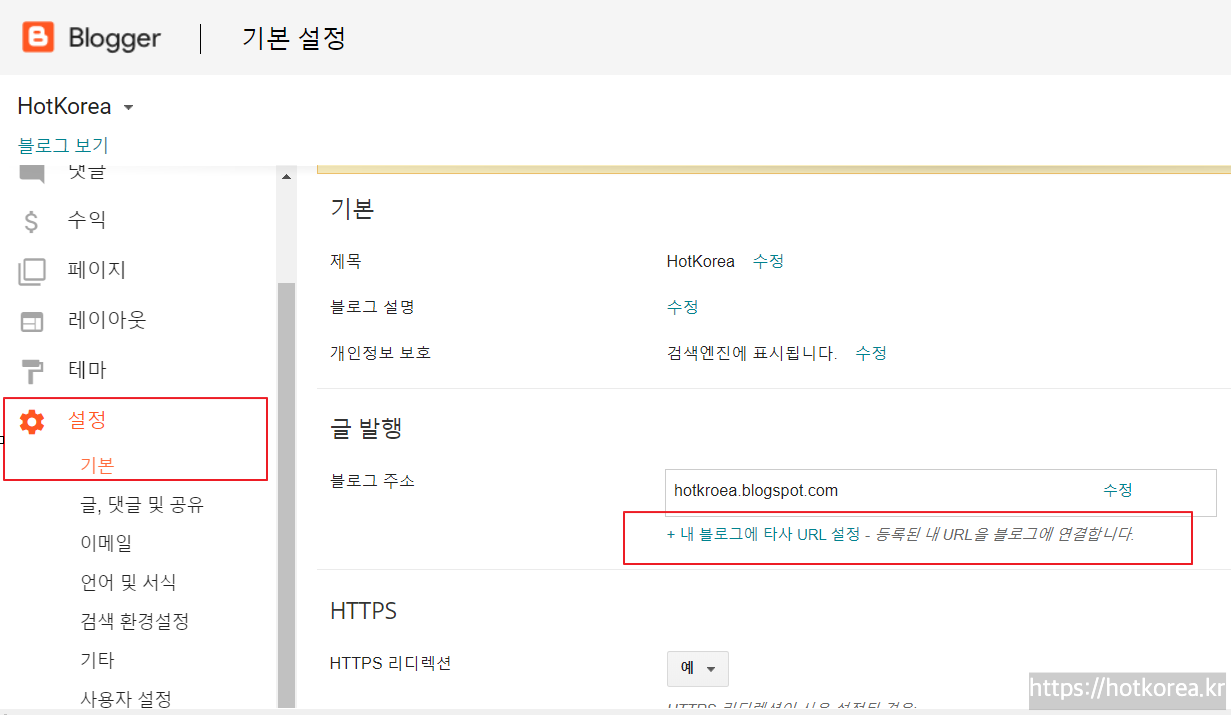Image resolution: width=1231 pixels, height=715 pixels.
Task: Click the 기본 설정 page title
Action: click(294, 38)
